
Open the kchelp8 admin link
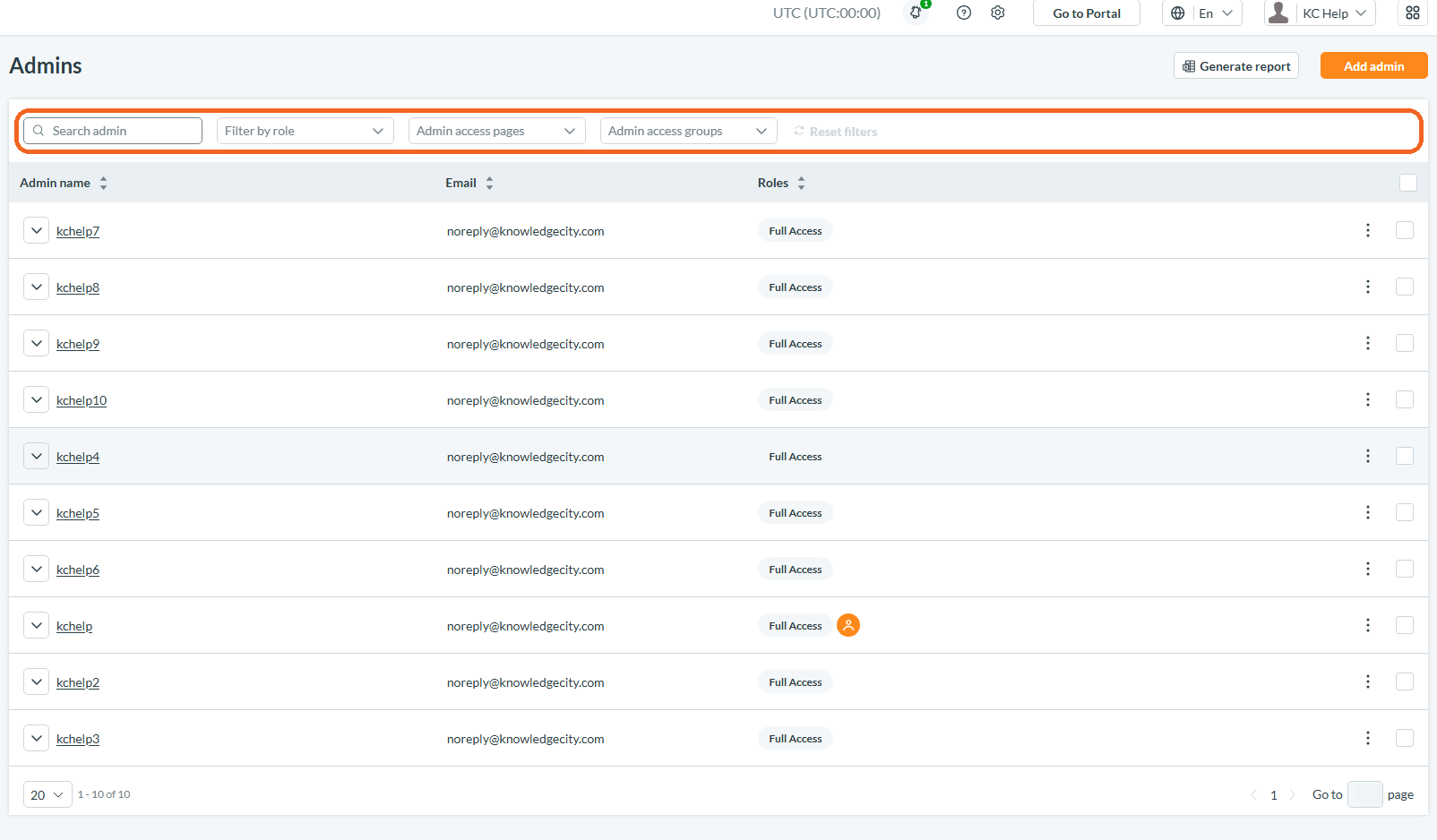pyautogui.click(x=78, y=287)
